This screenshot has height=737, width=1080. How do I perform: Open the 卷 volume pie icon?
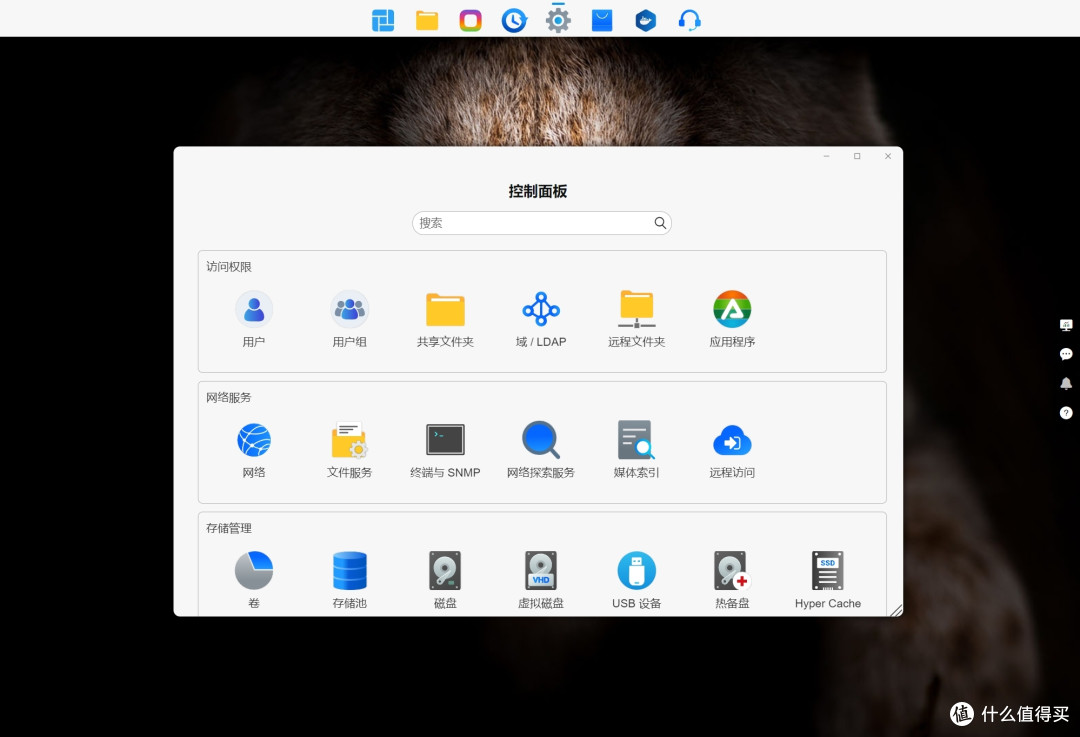point(253,570)
